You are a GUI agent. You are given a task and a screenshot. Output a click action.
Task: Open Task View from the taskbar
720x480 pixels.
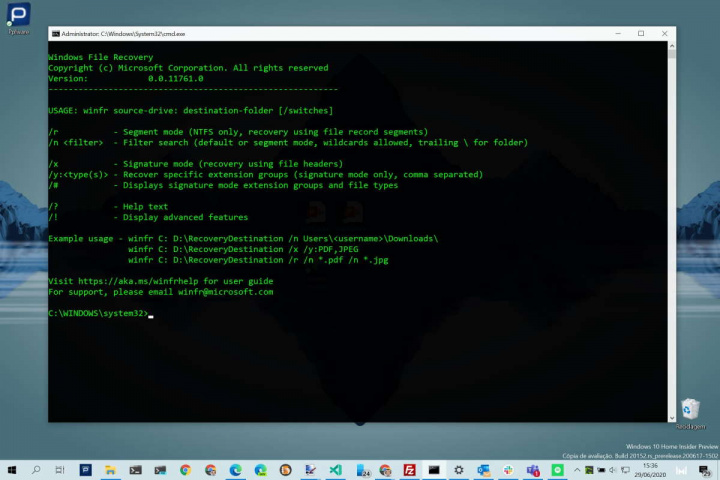[x=61, y=470]
